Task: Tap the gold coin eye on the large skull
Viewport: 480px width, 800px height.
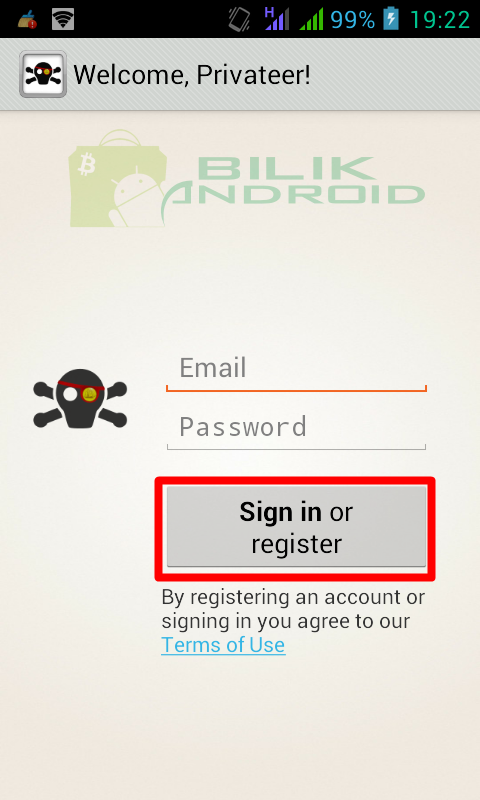Action: [90, 394]
